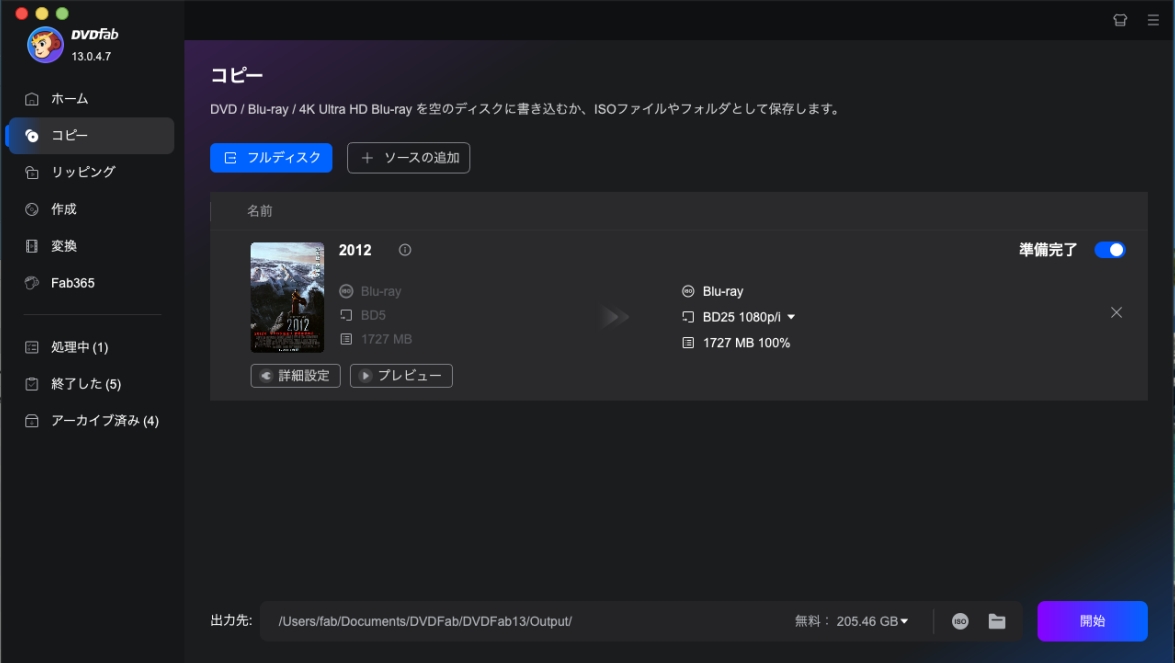Open the hamburger menu at the top right

[1153, 20]
